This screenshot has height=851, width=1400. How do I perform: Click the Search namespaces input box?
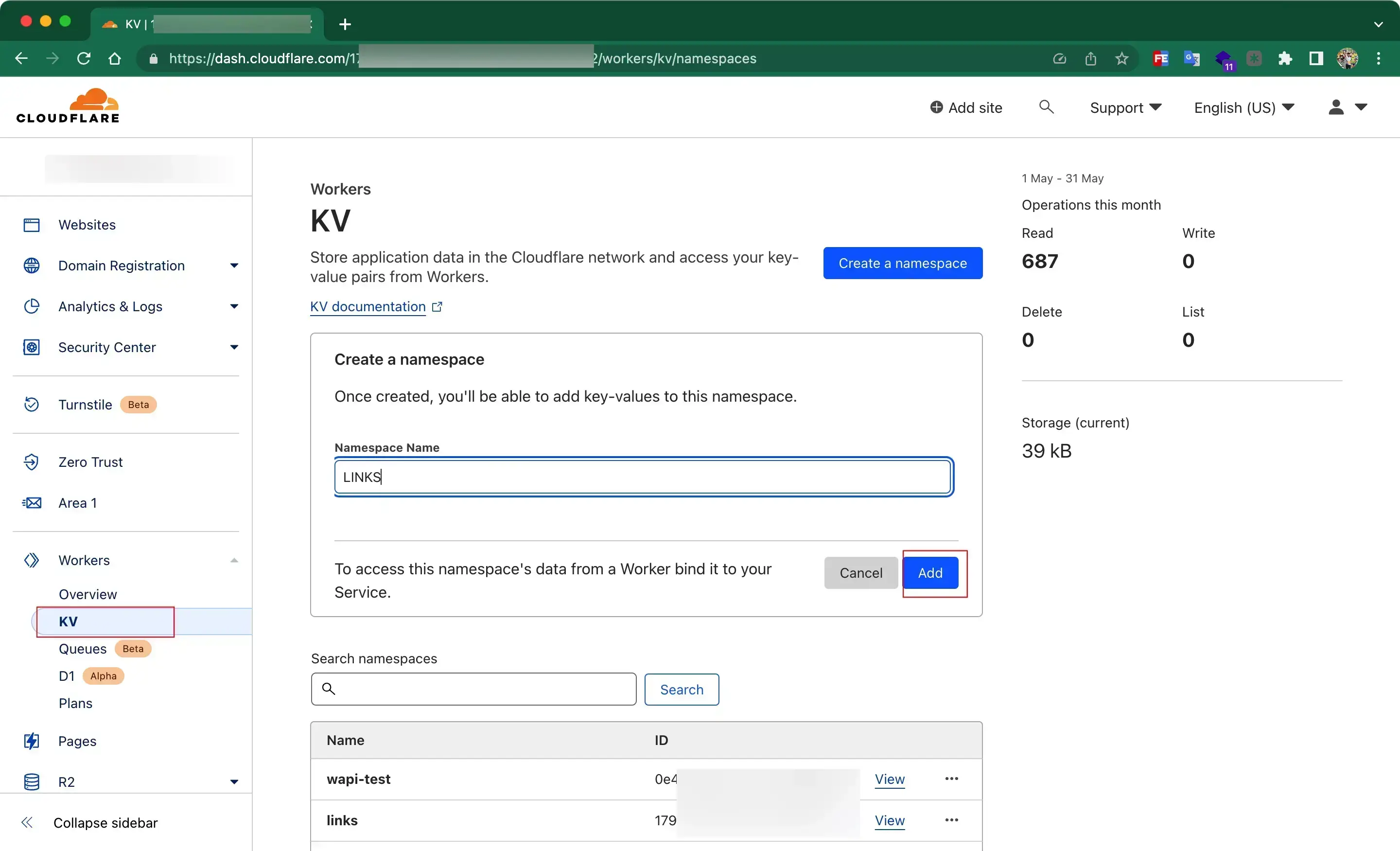pyautogui.click(x=473, y=689)
